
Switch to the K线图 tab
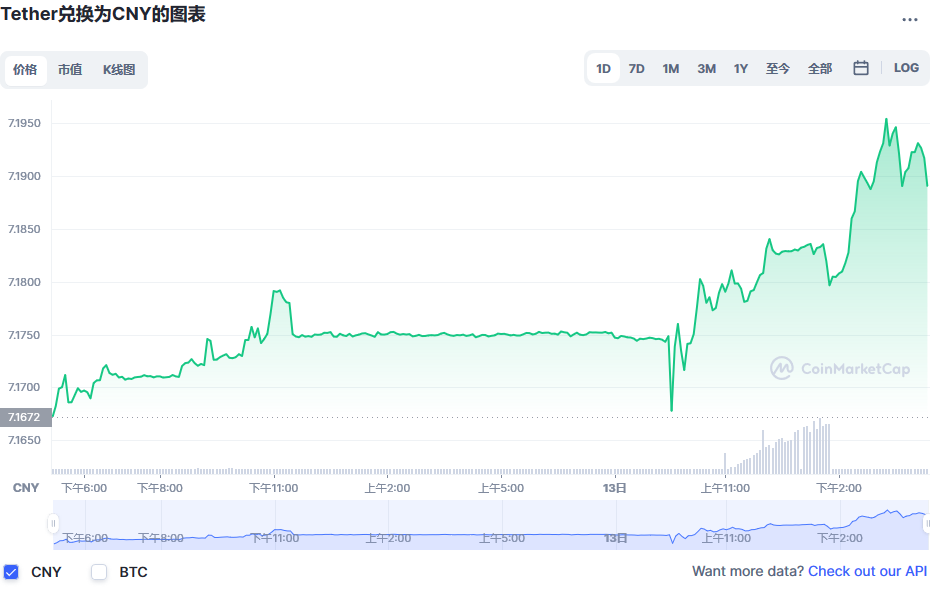pos(119,69)
